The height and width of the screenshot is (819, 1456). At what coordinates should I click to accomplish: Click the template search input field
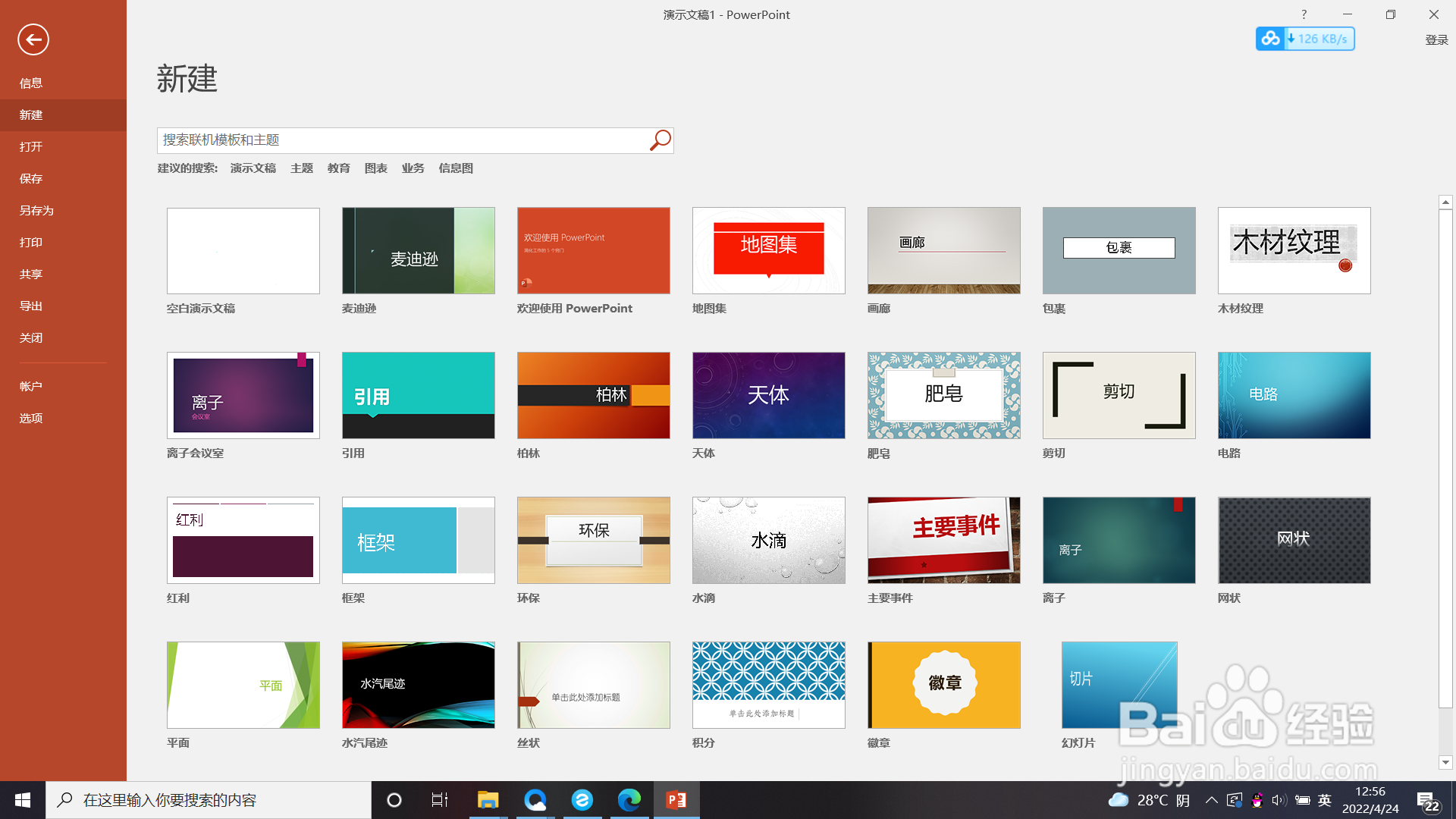coord(402,140)
